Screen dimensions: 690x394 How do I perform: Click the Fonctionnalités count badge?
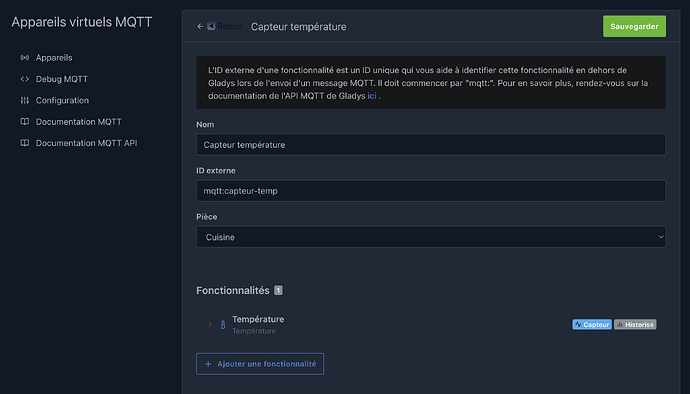coord(278,291)
